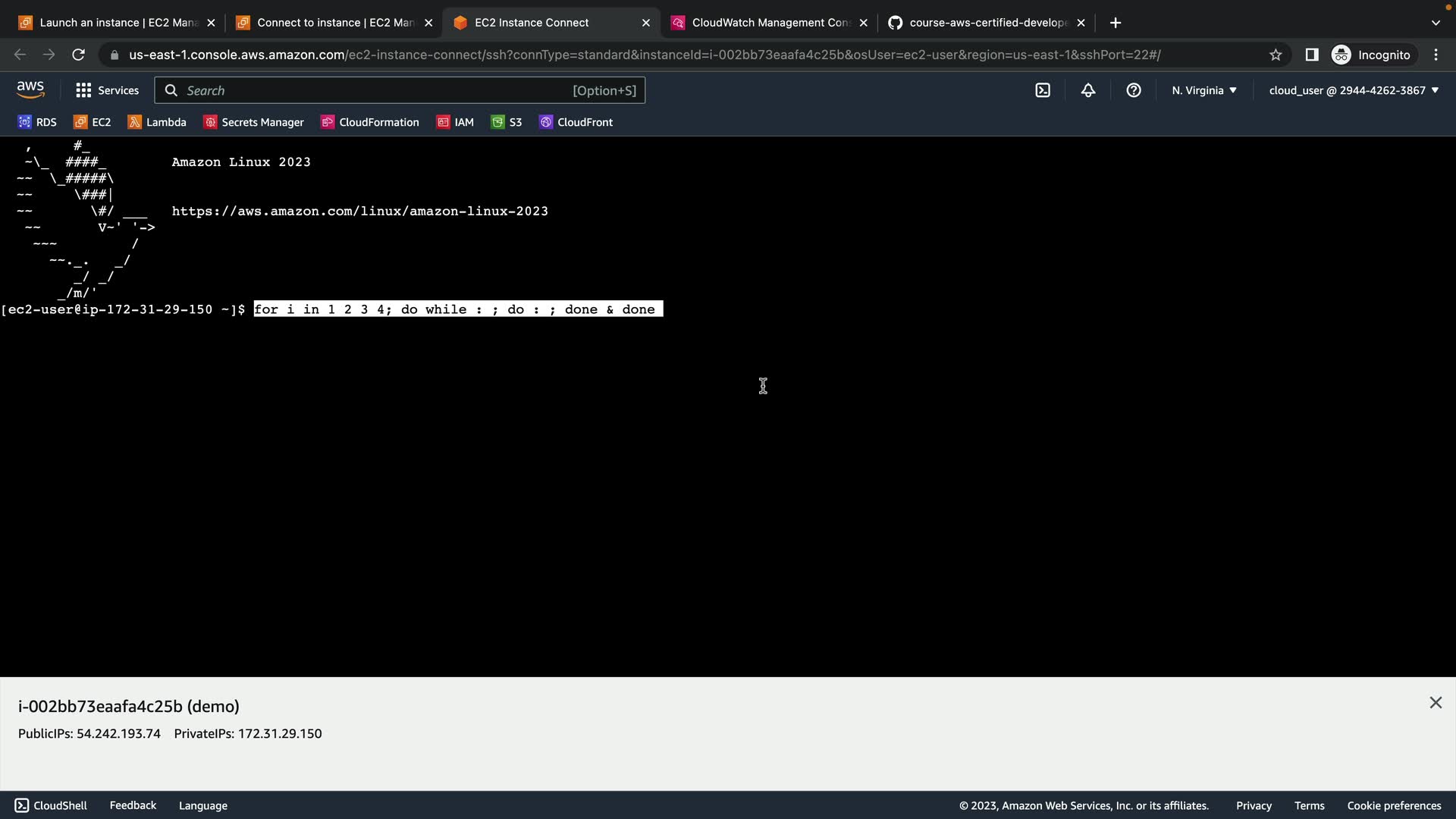Expand the cloud_user account dropdown
1456x819 pixels.
(1354, 90)
